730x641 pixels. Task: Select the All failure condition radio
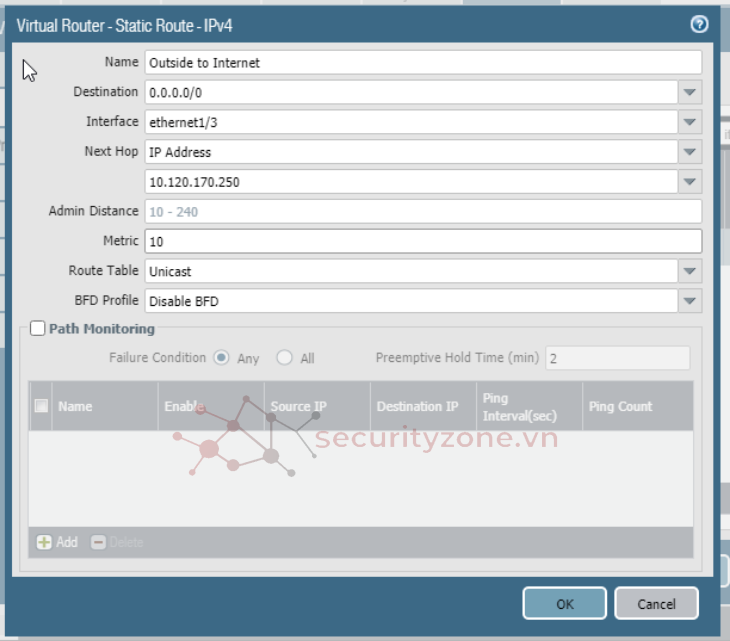pyautogui.click(x=285, y=358)
